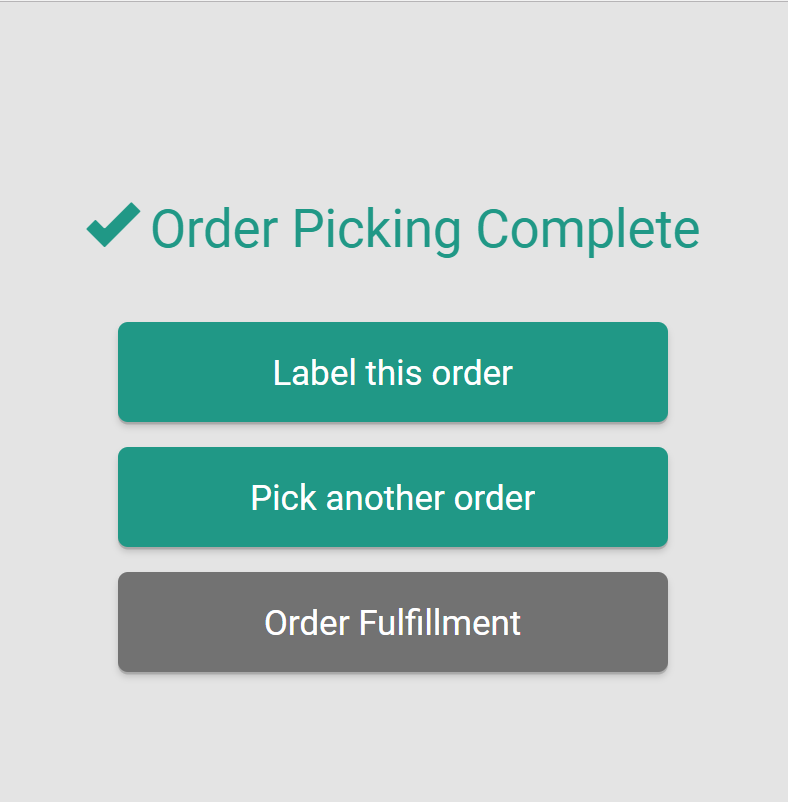
Task: Open Order Fulfillment via the gray button
Action: [392, 622]
